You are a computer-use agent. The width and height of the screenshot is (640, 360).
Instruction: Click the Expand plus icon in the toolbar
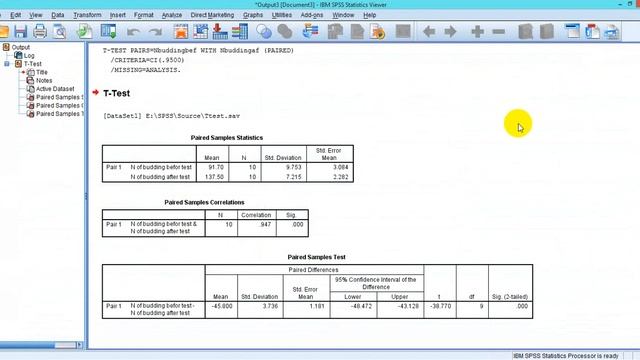pos(477,31)
